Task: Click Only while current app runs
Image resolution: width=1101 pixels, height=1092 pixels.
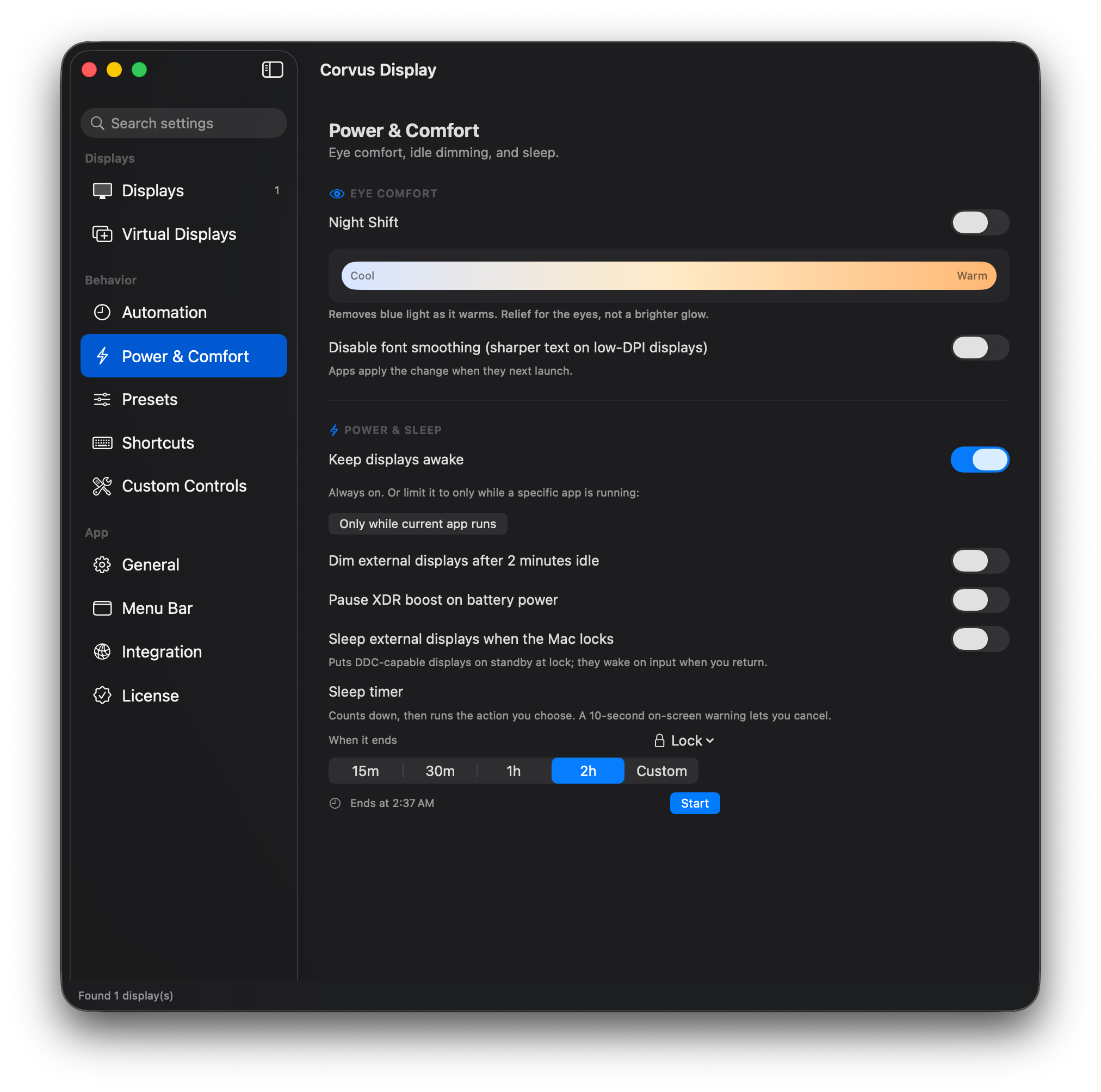Action: point(418,524)
